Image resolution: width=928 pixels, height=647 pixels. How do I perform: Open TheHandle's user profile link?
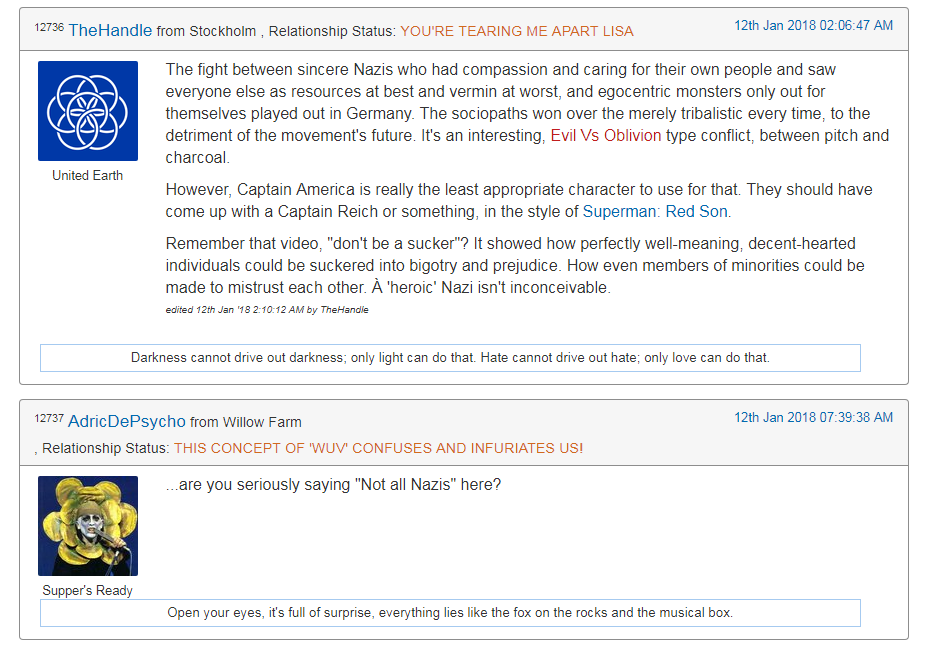coord(110,30)
